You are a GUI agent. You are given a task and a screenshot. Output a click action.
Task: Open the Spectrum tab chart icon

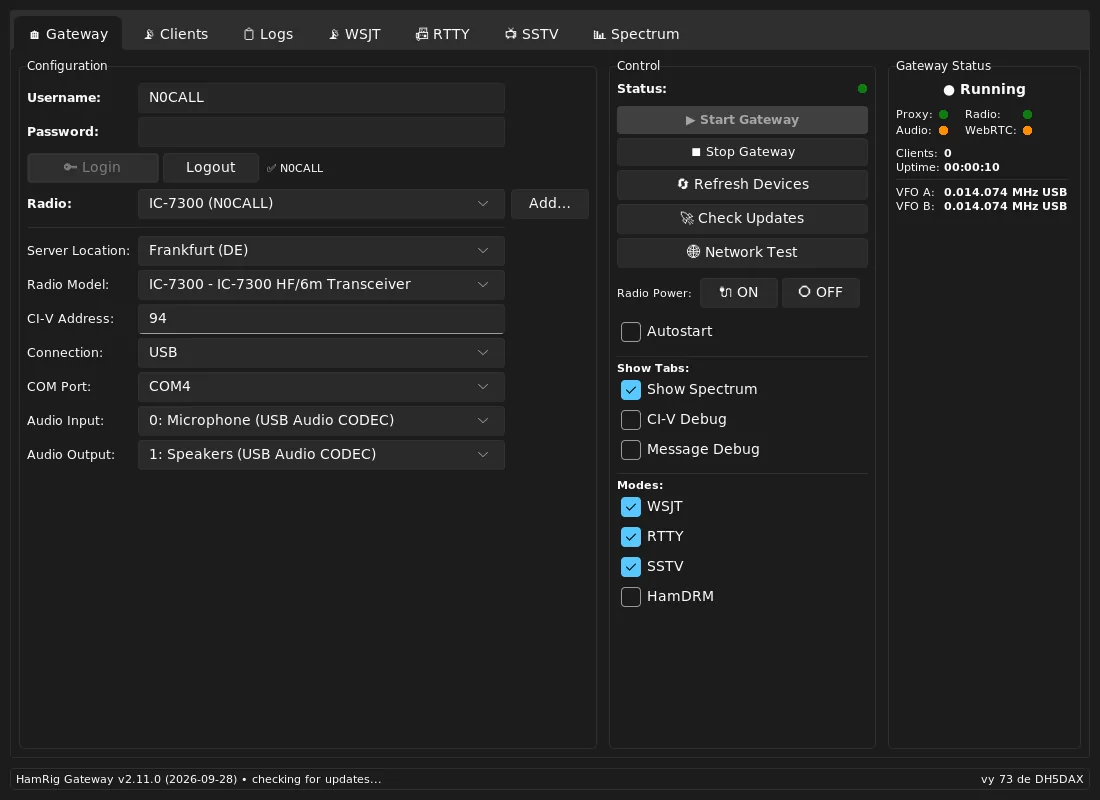[x=636, y=34]
